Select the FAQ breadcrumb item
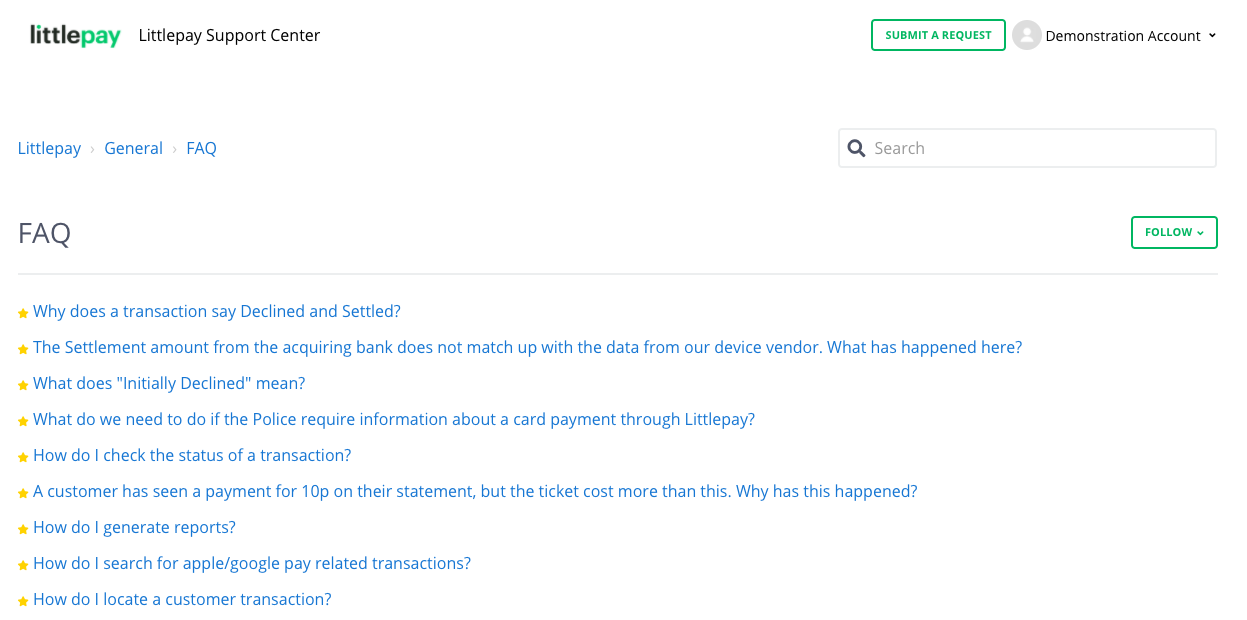The width and height of the screenshot is (1247, 620). click(x=201, y=148)
